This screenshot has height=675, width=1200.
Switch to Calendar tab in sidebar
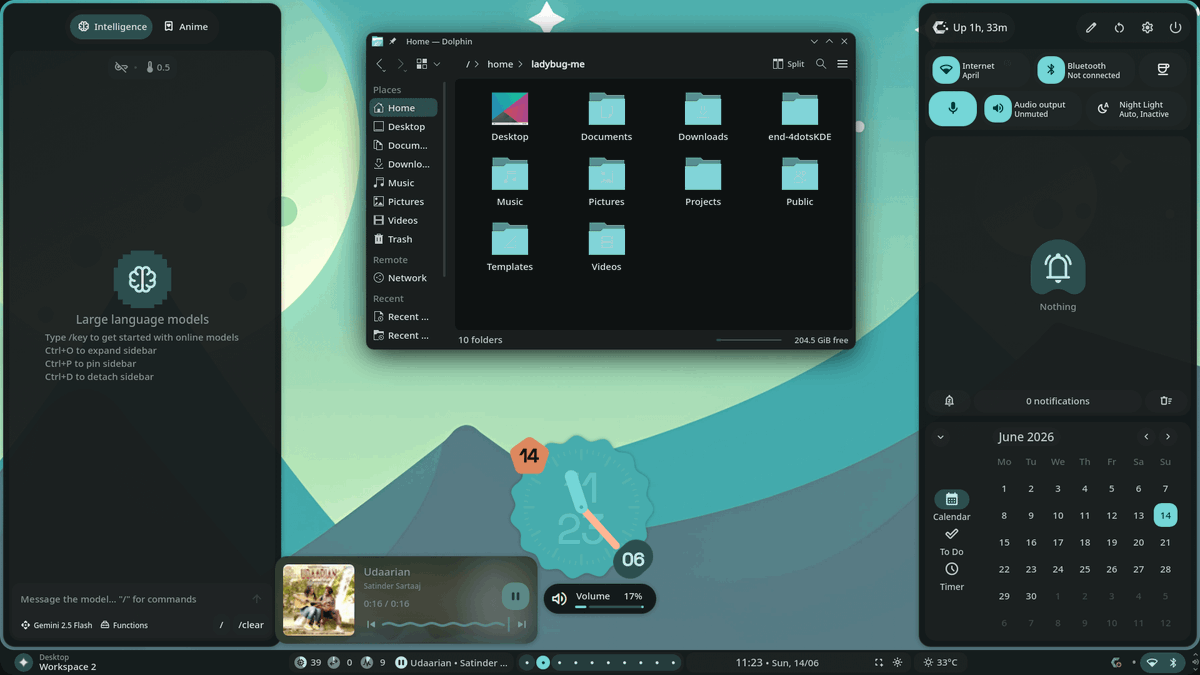click(x=951, y=505)
